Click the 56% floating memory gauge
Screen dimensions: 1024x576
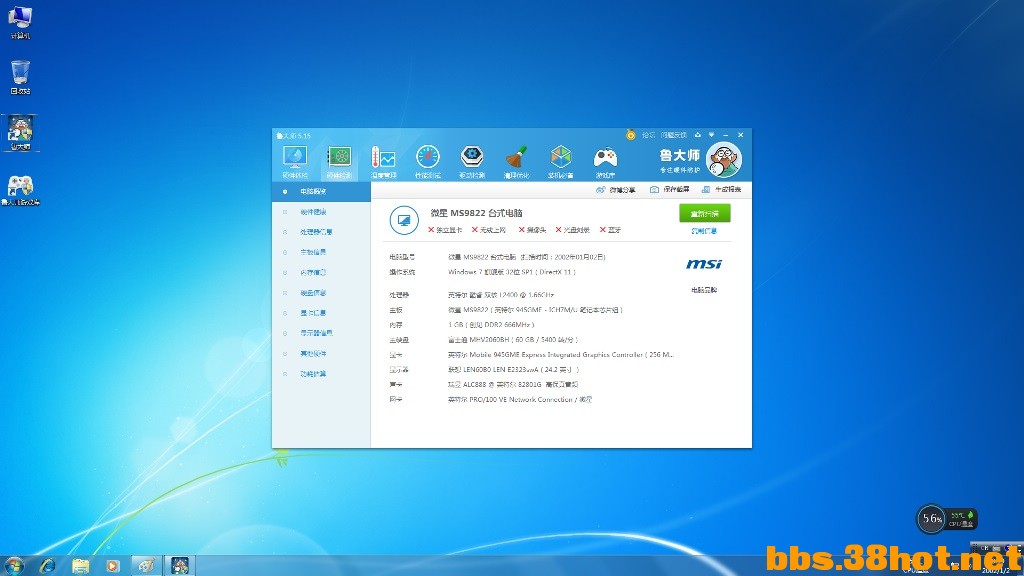click(x=931, y=519)
